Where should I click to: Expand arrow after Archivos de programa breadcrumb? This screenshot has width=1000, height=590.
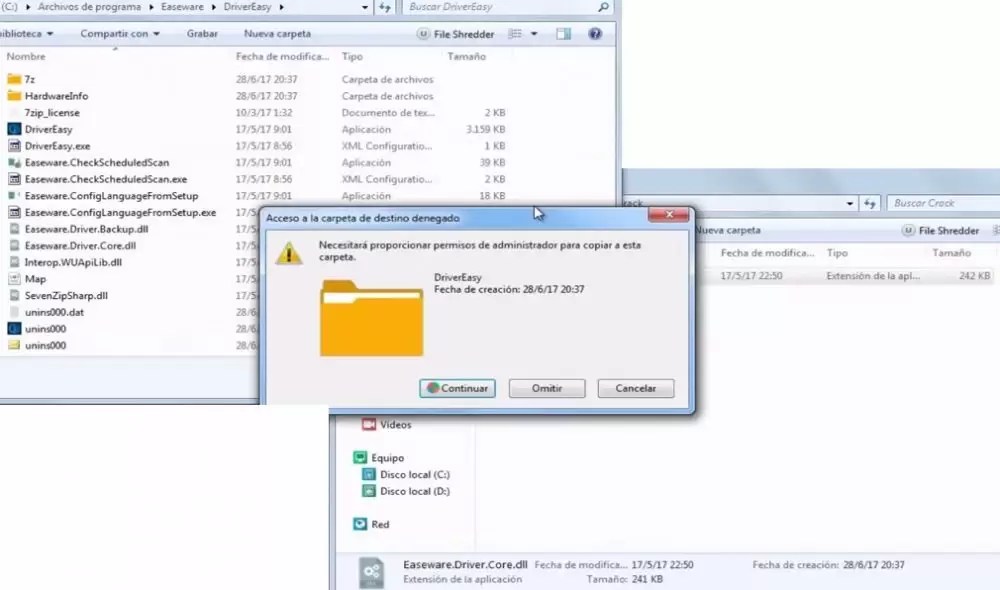[151, 7]
